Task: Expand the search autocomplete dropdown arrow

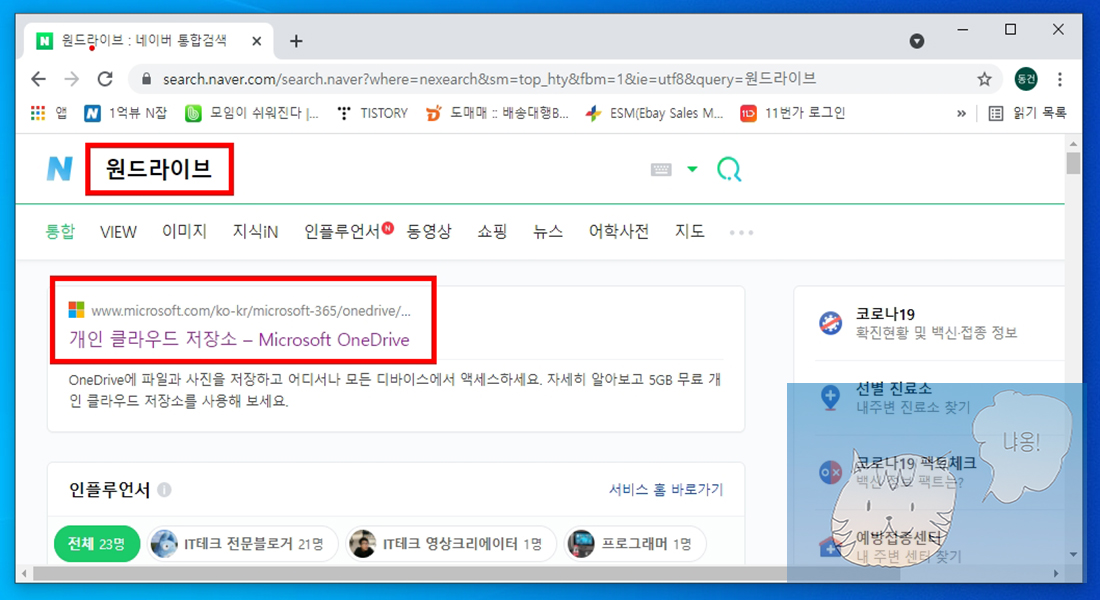Action: 692,169
